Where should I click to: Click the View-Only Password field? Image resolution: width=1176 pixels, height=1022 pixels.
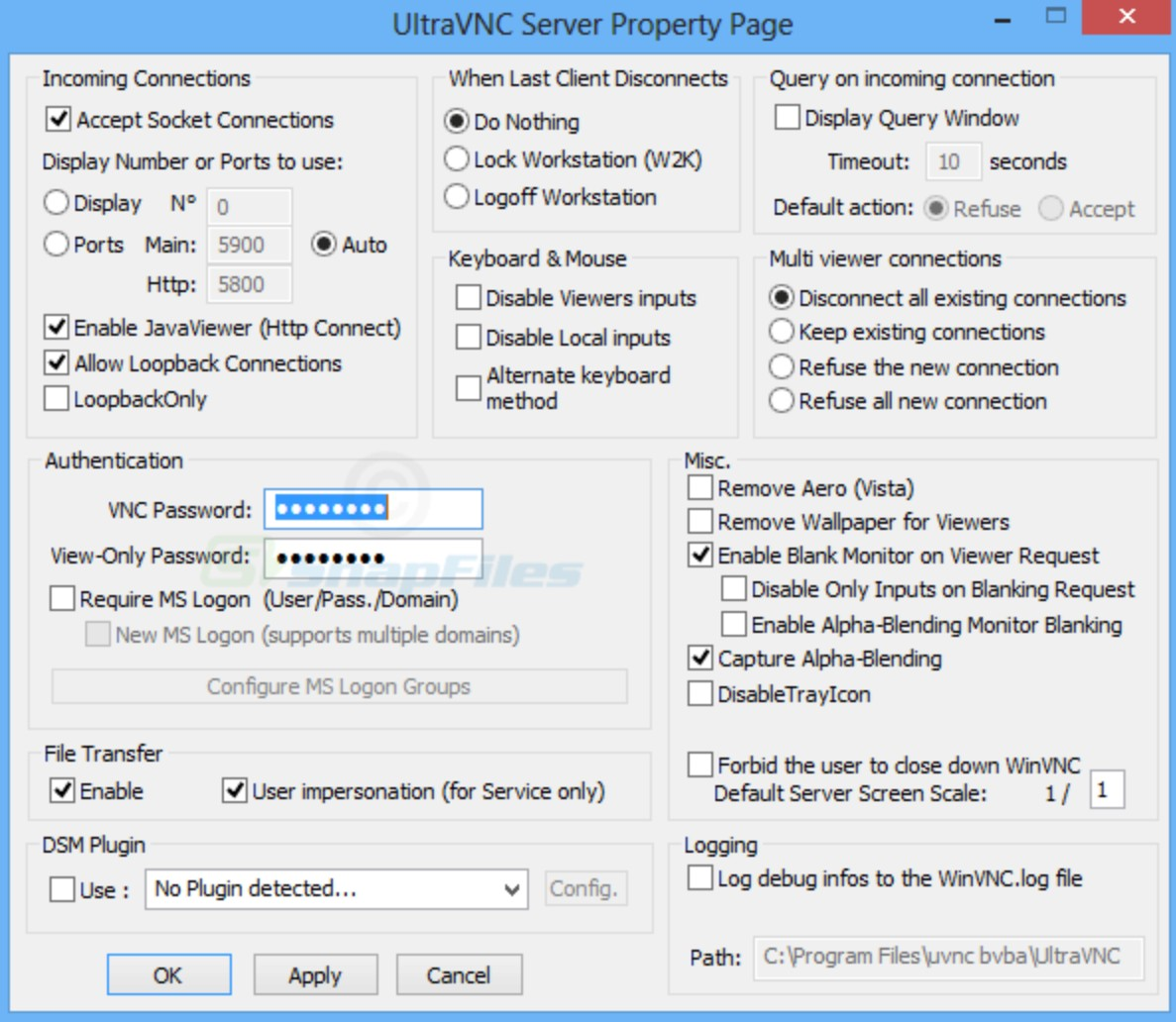click(374, 558)
